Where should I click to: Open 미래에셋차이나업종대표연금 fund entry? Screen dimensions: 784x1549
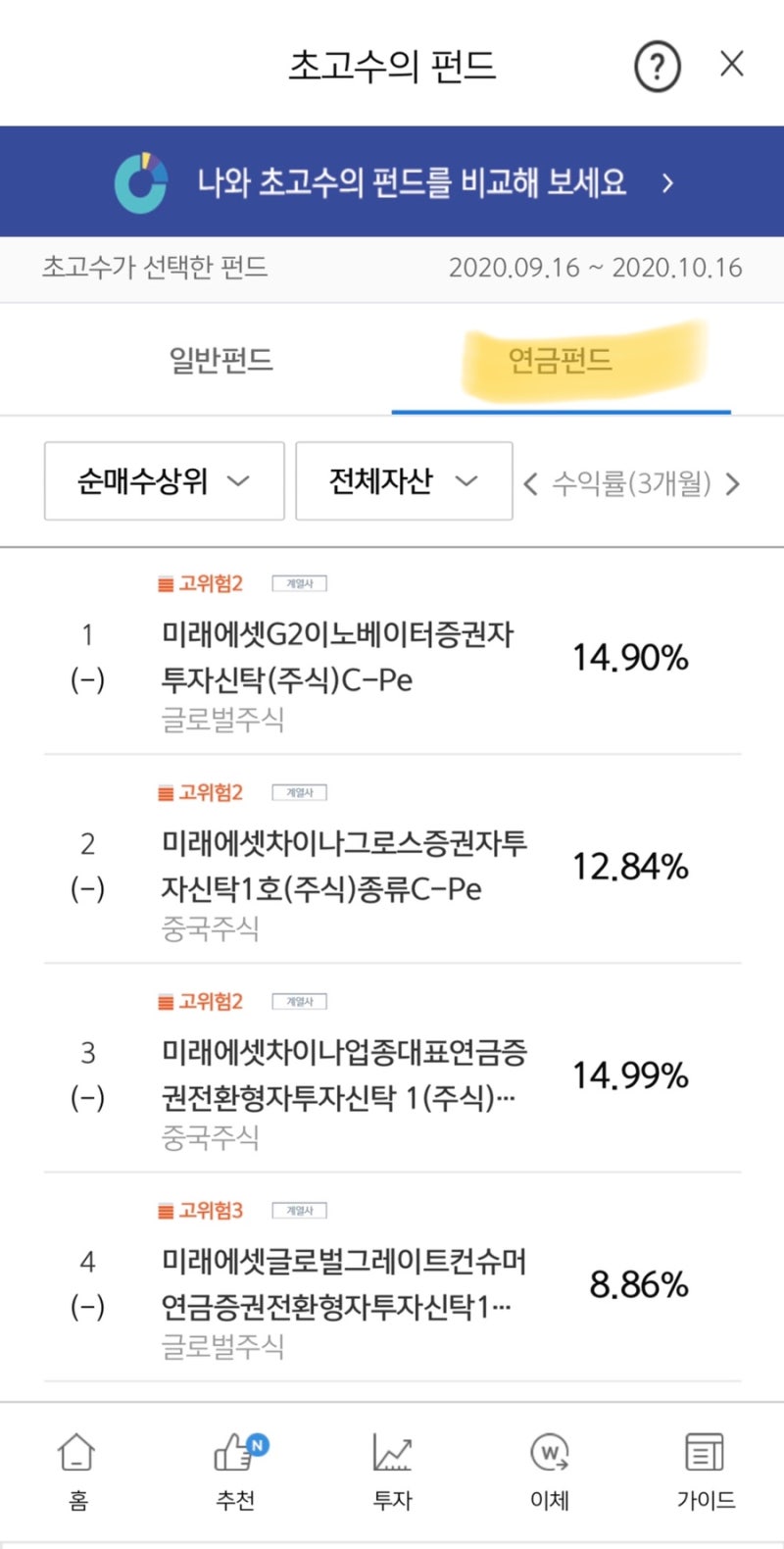(x=392, y=1070)
